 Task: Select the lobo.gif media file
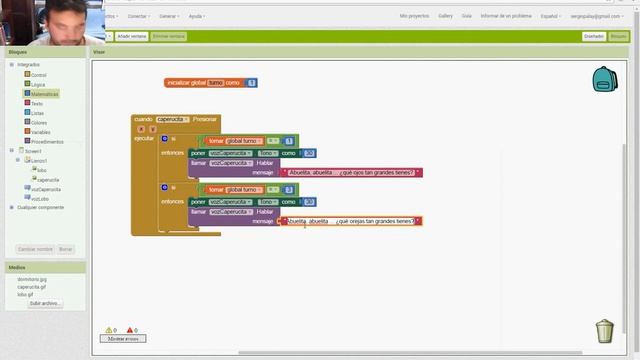pyautogui.click(x=25, y=294)
